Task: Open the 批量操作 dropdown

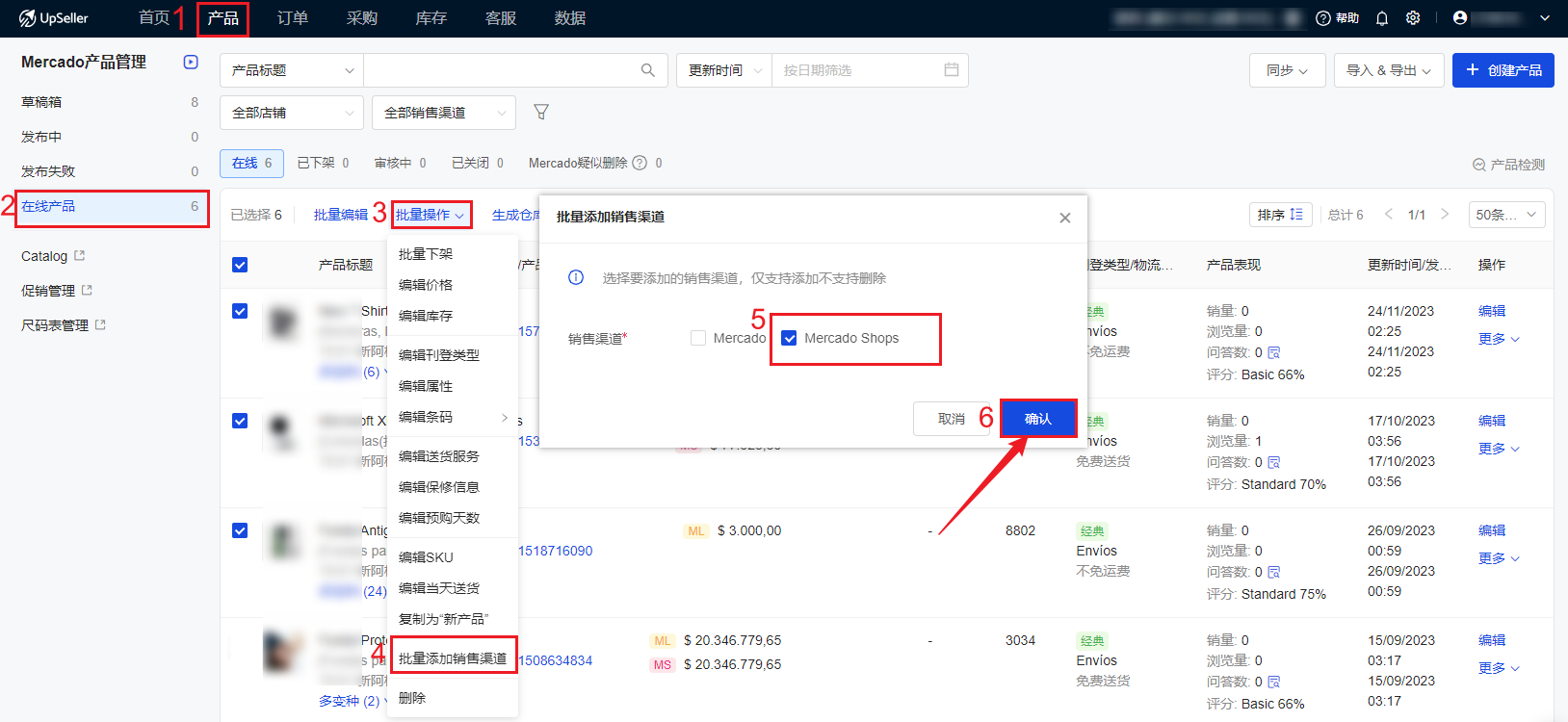Action: [431, 215]
